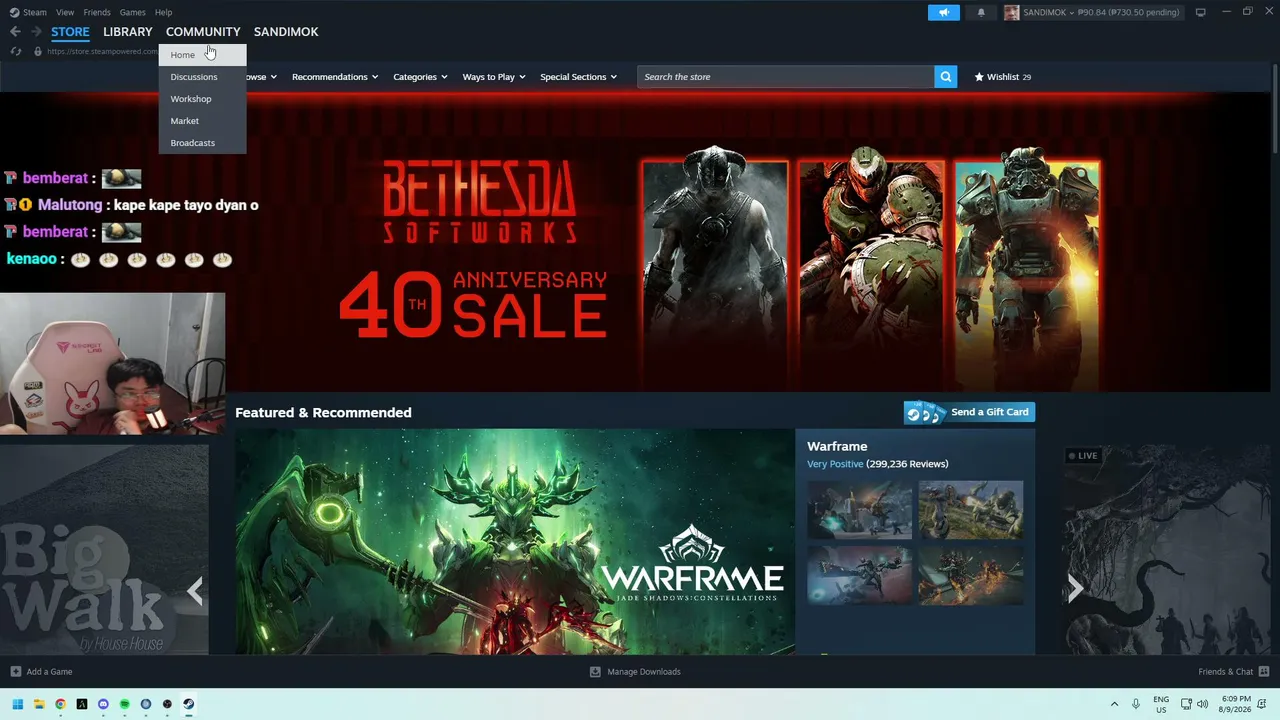Expand the Special Sections dropdown
The image size is (1280, 720).
578,77
